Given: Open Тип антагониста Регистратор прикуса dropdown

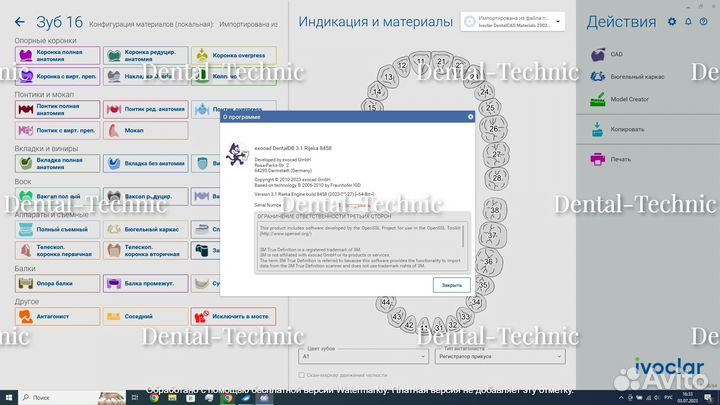Looking at the screenshot, I should [x=500, y=356].
